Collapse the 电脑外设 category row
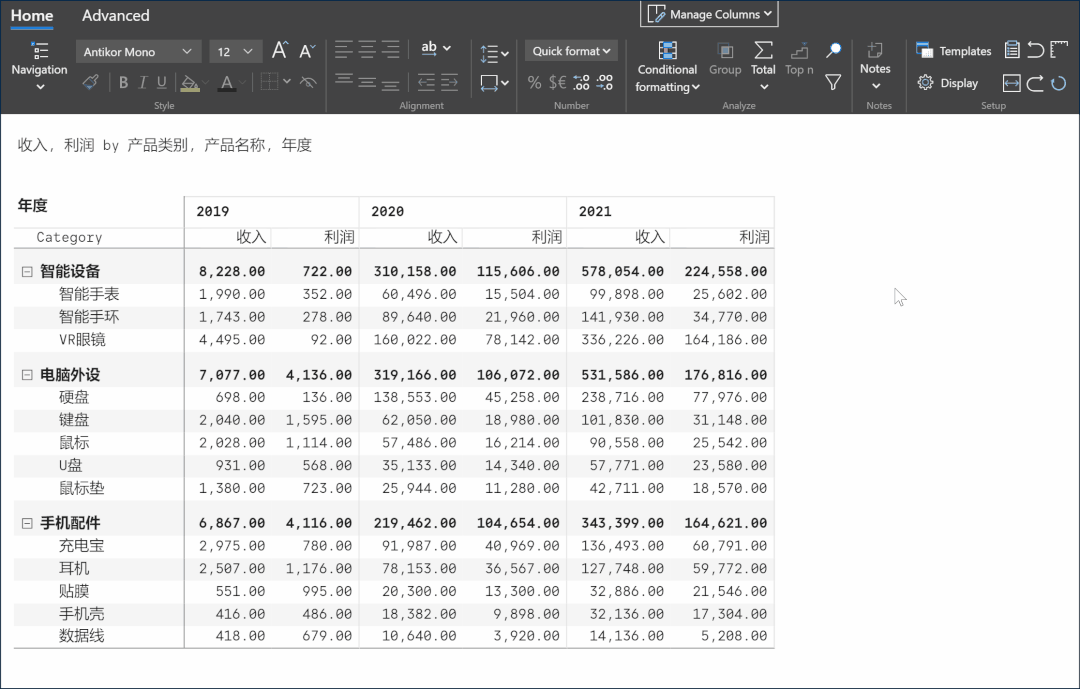The image size is (1080, 689). 27,375
